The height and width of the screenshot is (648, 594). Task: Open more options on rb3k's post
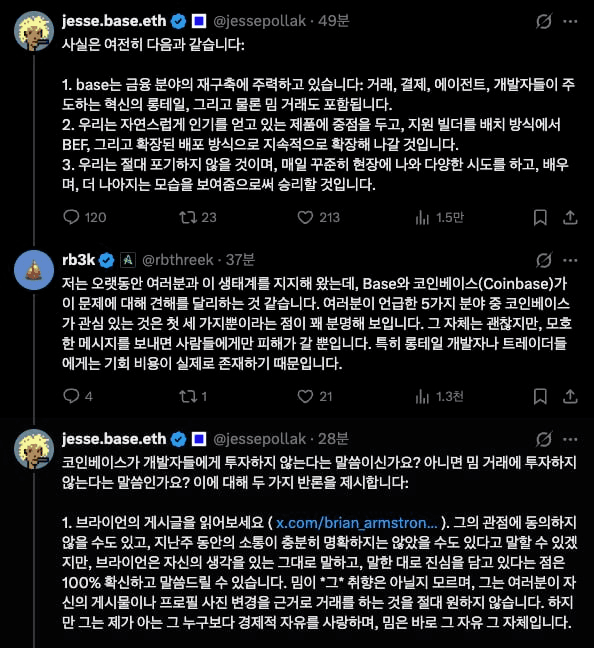tap(570, 260)
